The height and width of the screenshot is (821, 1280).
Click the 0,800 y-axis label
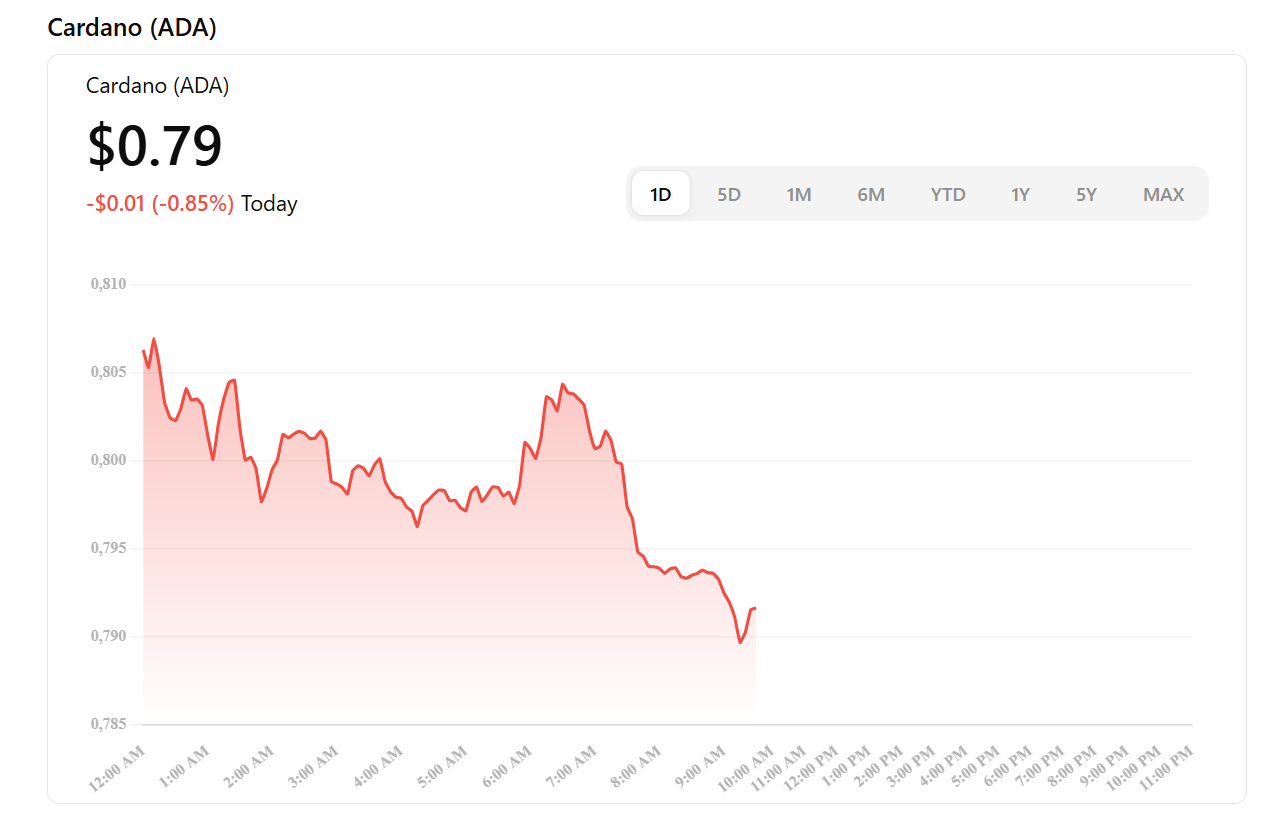click(x=109, y=460)
